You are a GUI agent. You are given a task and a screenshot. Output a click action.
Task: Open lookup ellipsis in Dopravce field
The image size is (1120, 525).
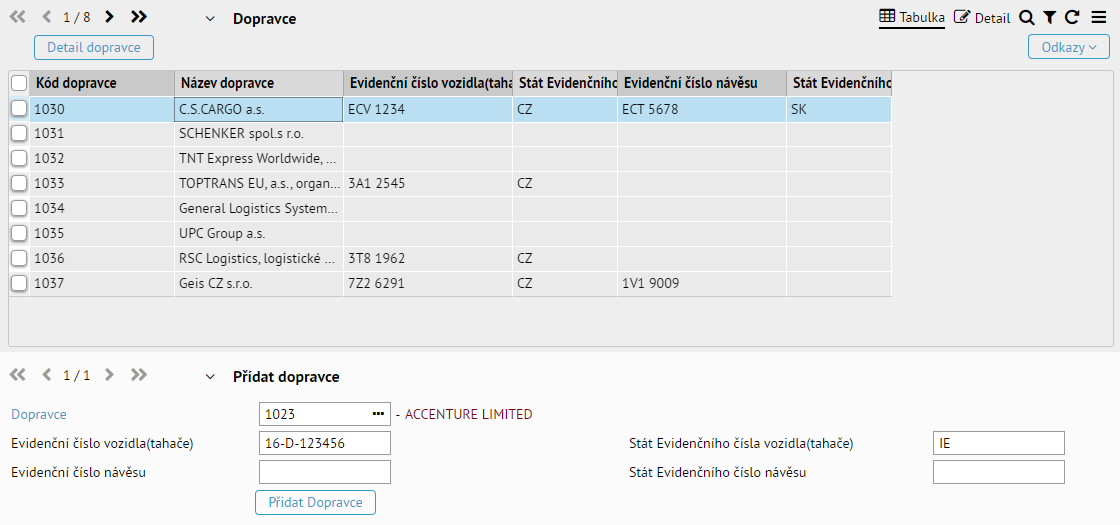[x=378, y=414]
